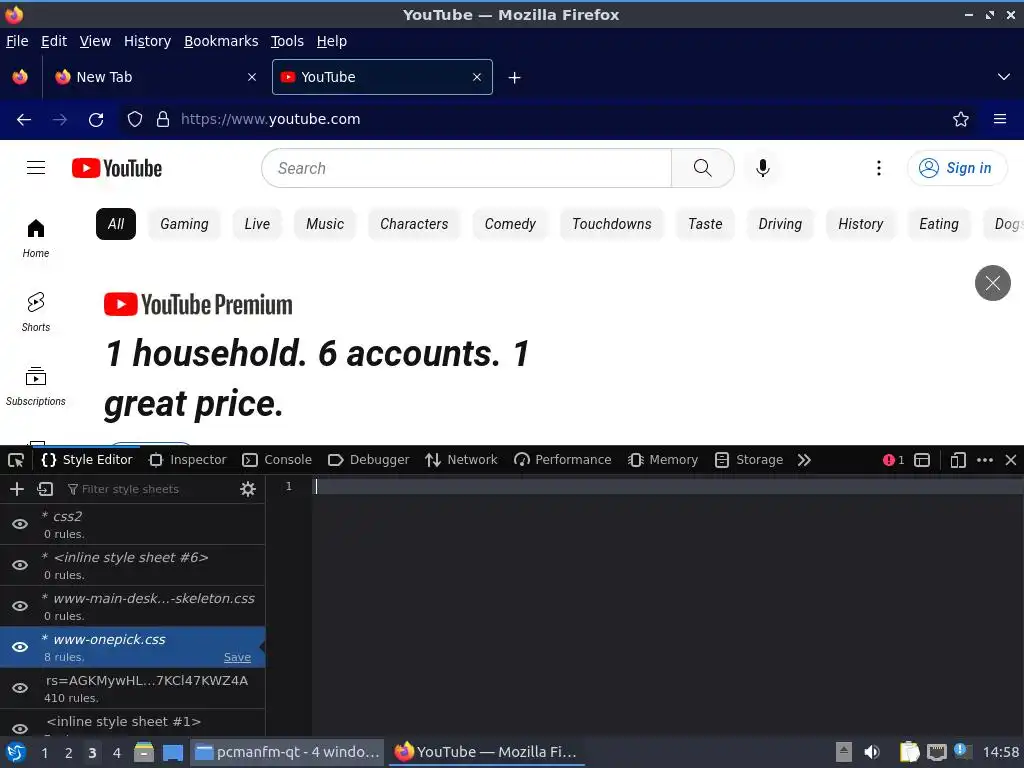Go back using the browser back arrow
Viewport: 1024px width, 768px height.
[24, 120]
